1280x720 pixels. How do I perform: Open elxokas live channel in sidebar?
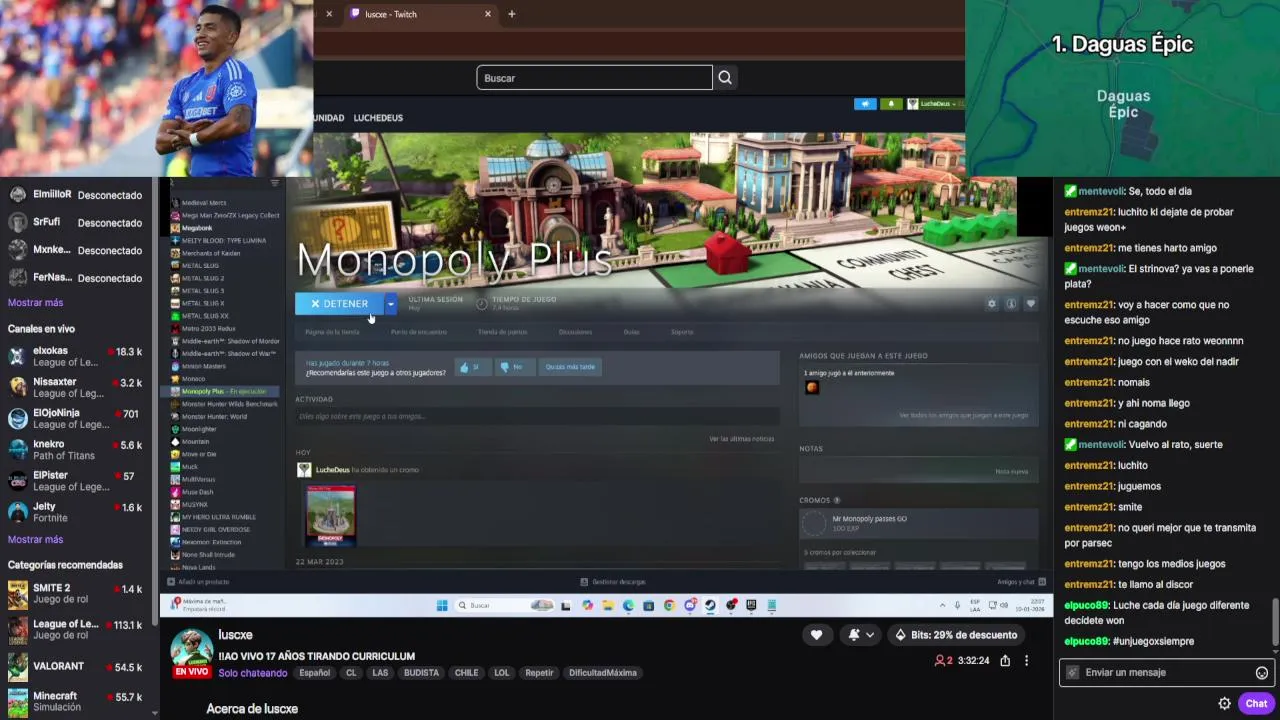(77, 357)
